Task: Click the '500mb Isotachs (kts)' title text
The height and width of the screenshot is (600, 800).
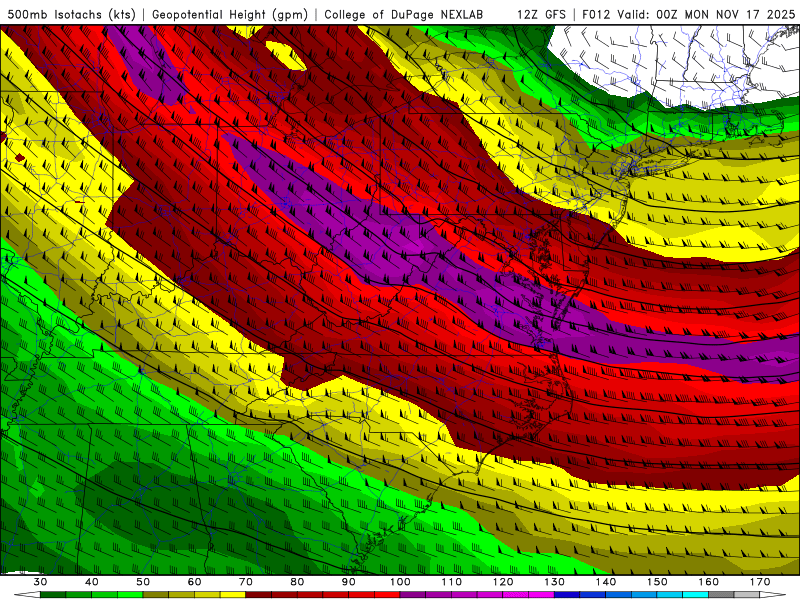Action: click(72, 15)
